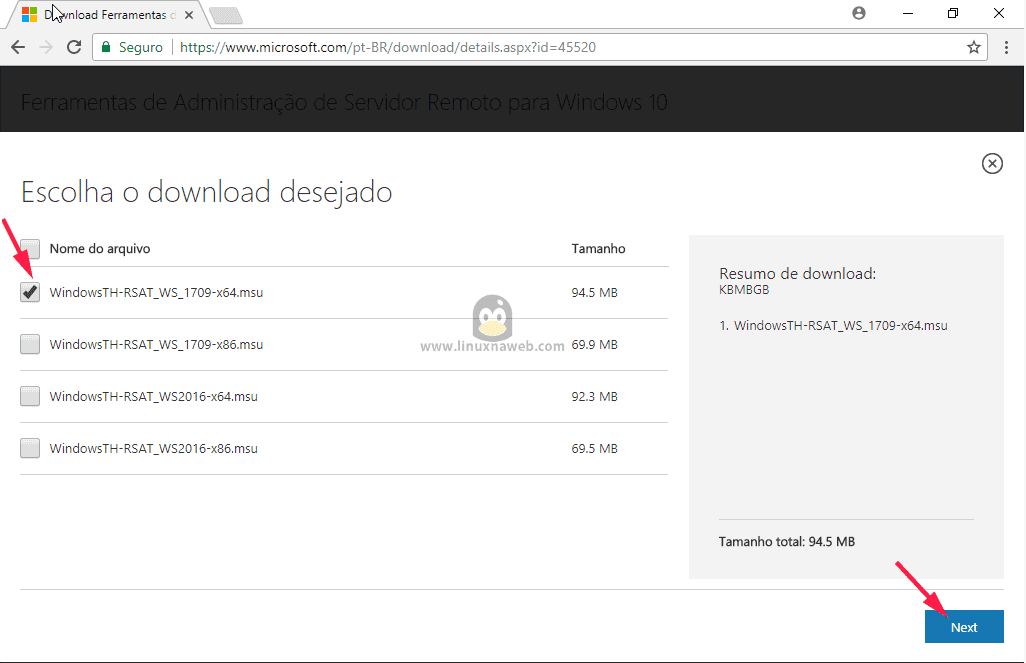Check the WindowsTH-RSAT_WS_1709-x86.msu box
Screen dimensions: 1026x663
(x=29, y=344)
